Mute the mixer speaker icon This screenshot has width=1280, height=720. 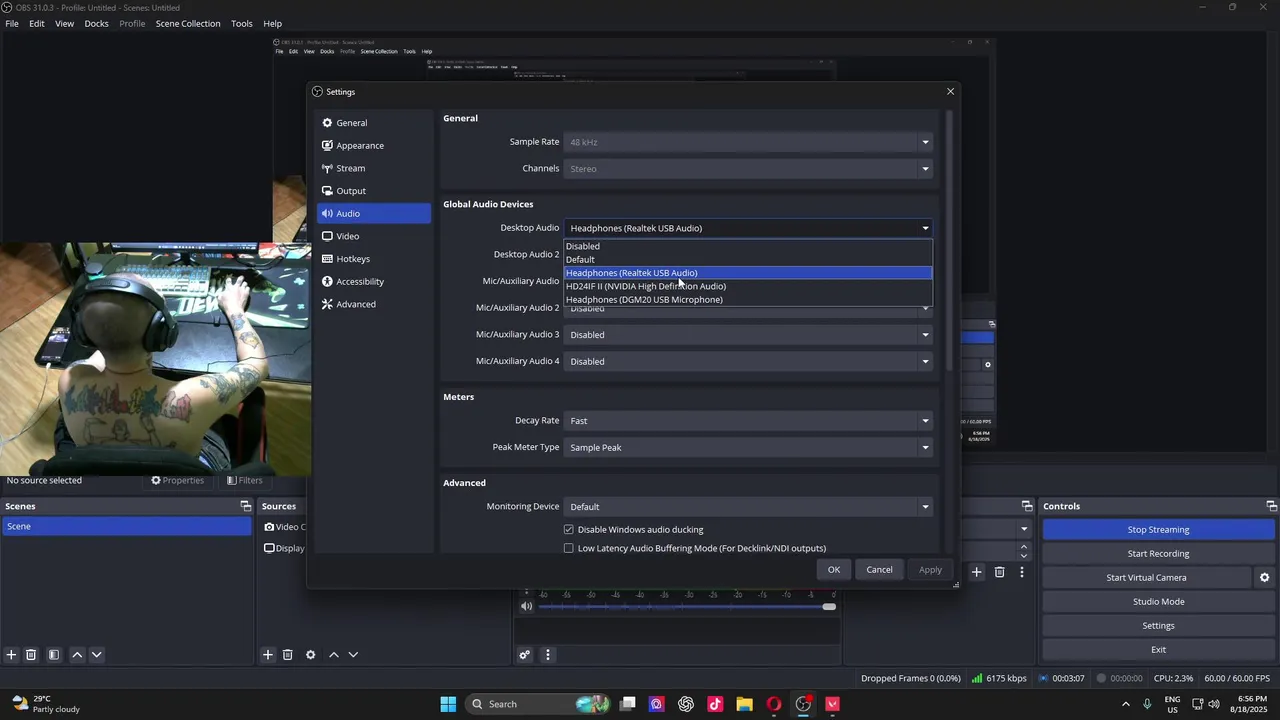[x=527, y=606]
